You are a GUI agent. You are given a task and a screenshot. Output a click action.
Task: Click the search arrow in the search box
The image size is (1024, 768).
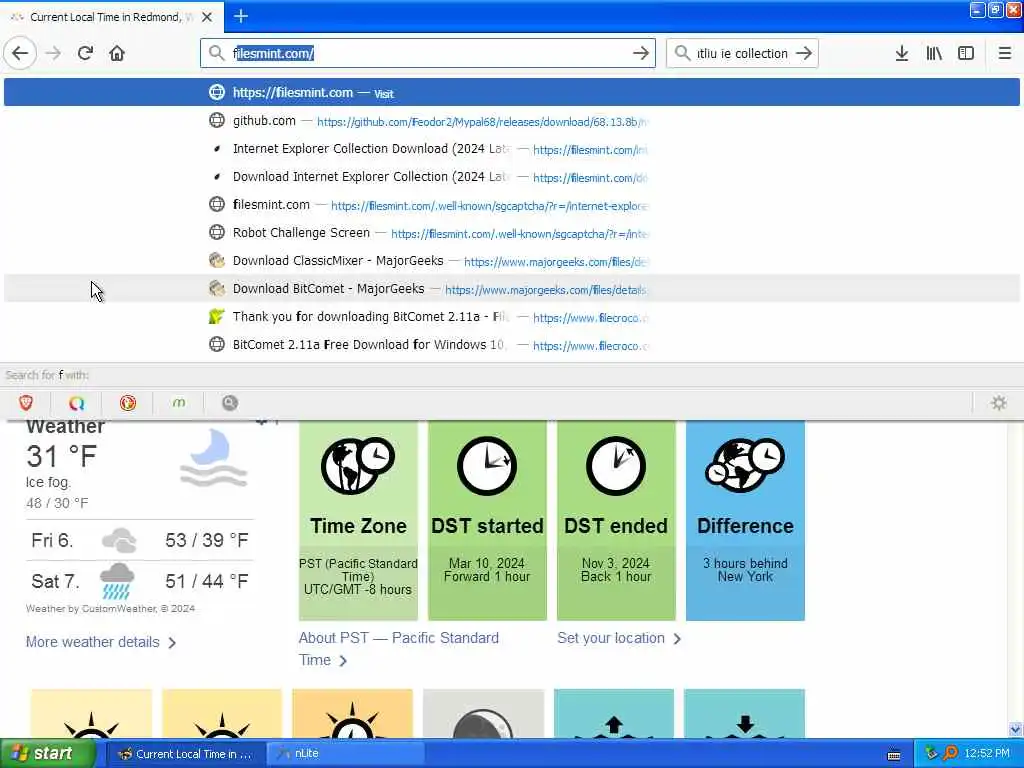[x=804, y=53]
